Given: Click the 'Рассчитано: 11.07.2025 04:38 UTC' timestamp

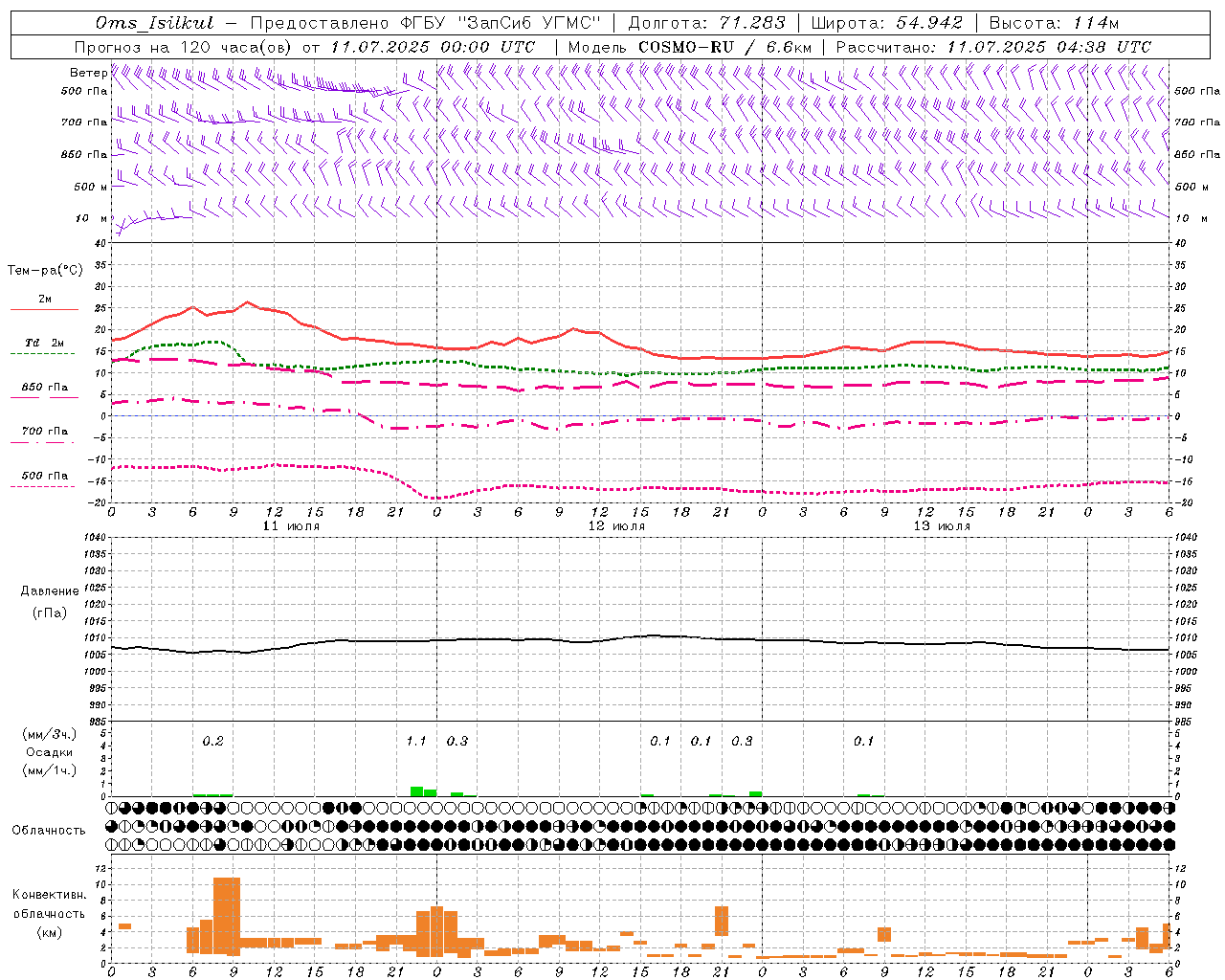Looking at the screenshot, I should coord(993,47).
